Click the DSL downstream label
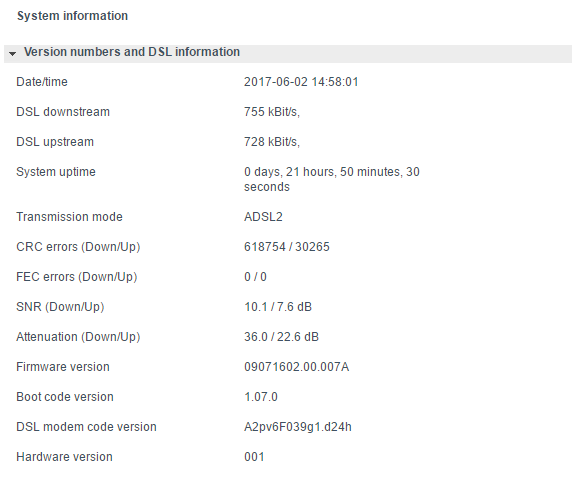This screenshot has height=492, width=577. [x=63, y=112]
